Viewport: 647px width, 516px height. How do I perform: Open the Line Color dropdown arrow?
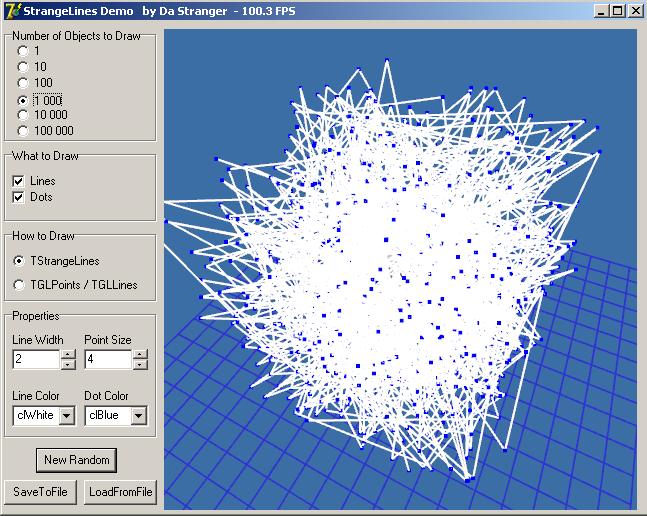coord(67,416)
